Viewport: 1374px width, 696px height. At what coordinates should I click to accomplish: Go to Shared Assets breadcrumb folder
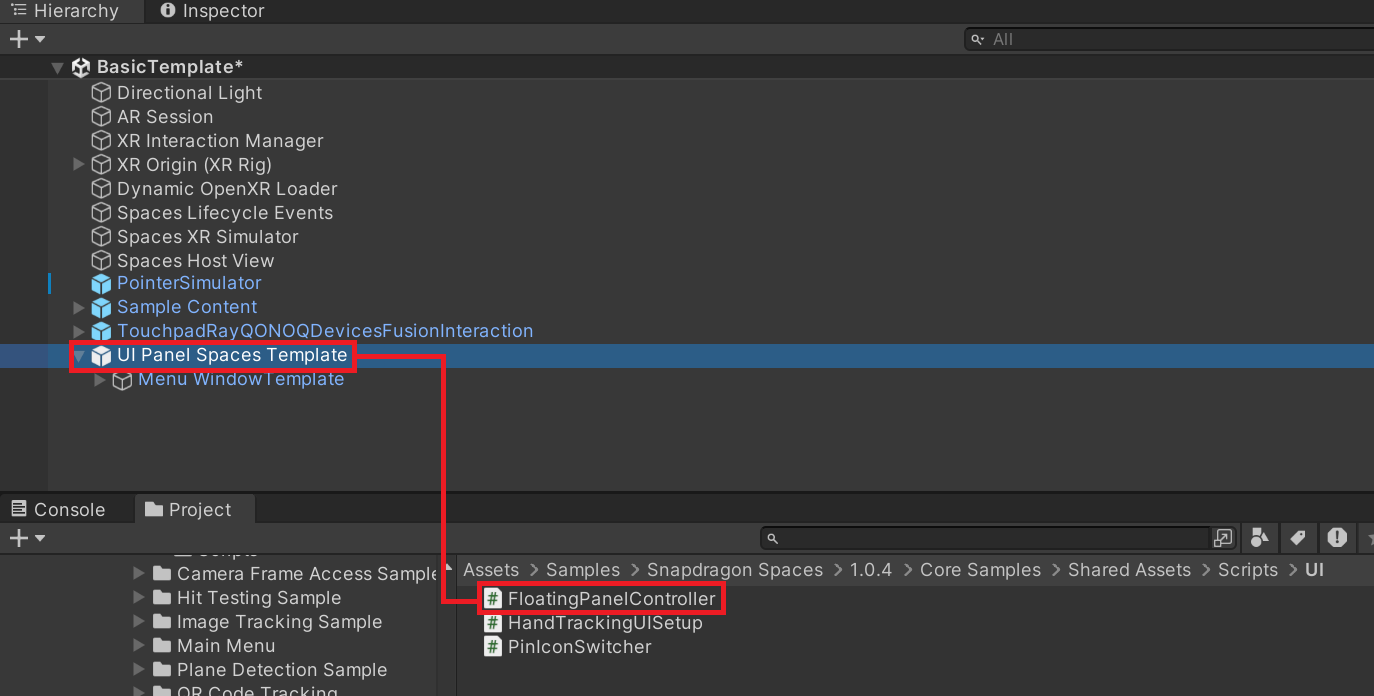coord(1129,570)
